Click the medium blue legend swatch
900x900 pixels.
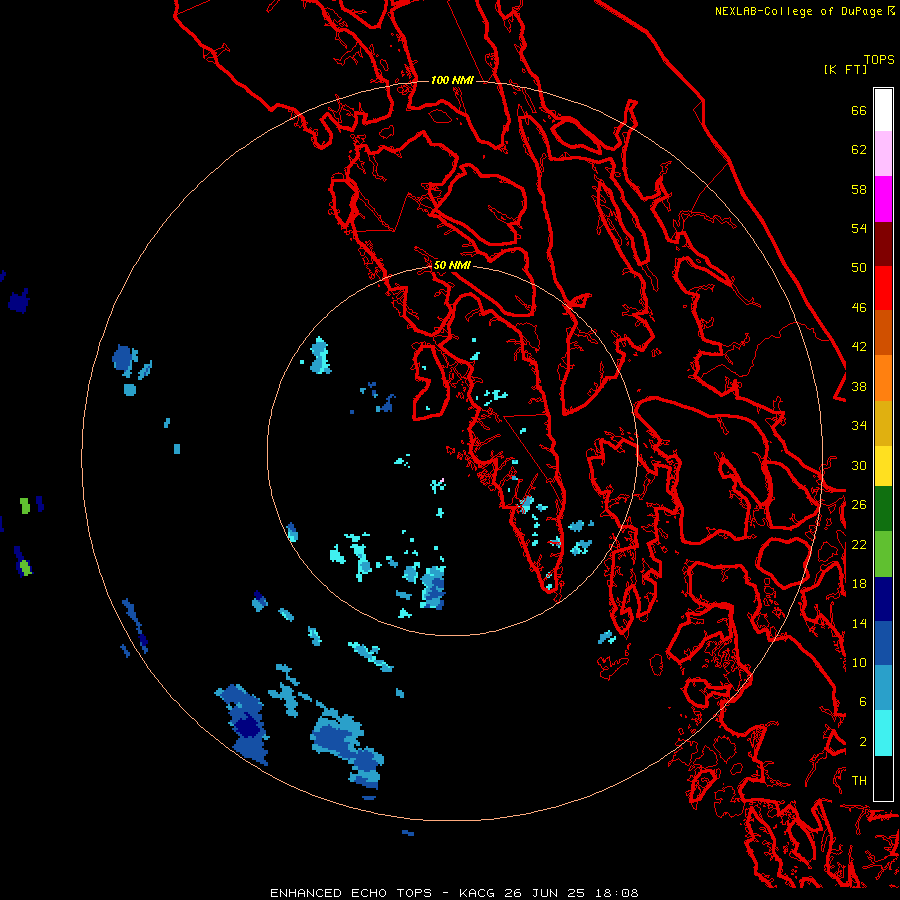pyautogui.click(x=883, y=643)
